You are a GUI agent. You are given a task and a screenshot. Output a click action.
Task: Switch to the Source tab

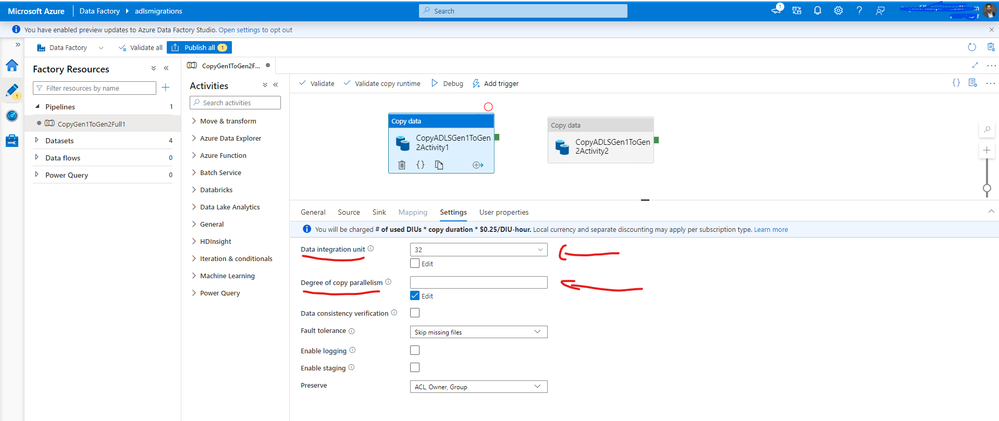click(x=349, y=212)
